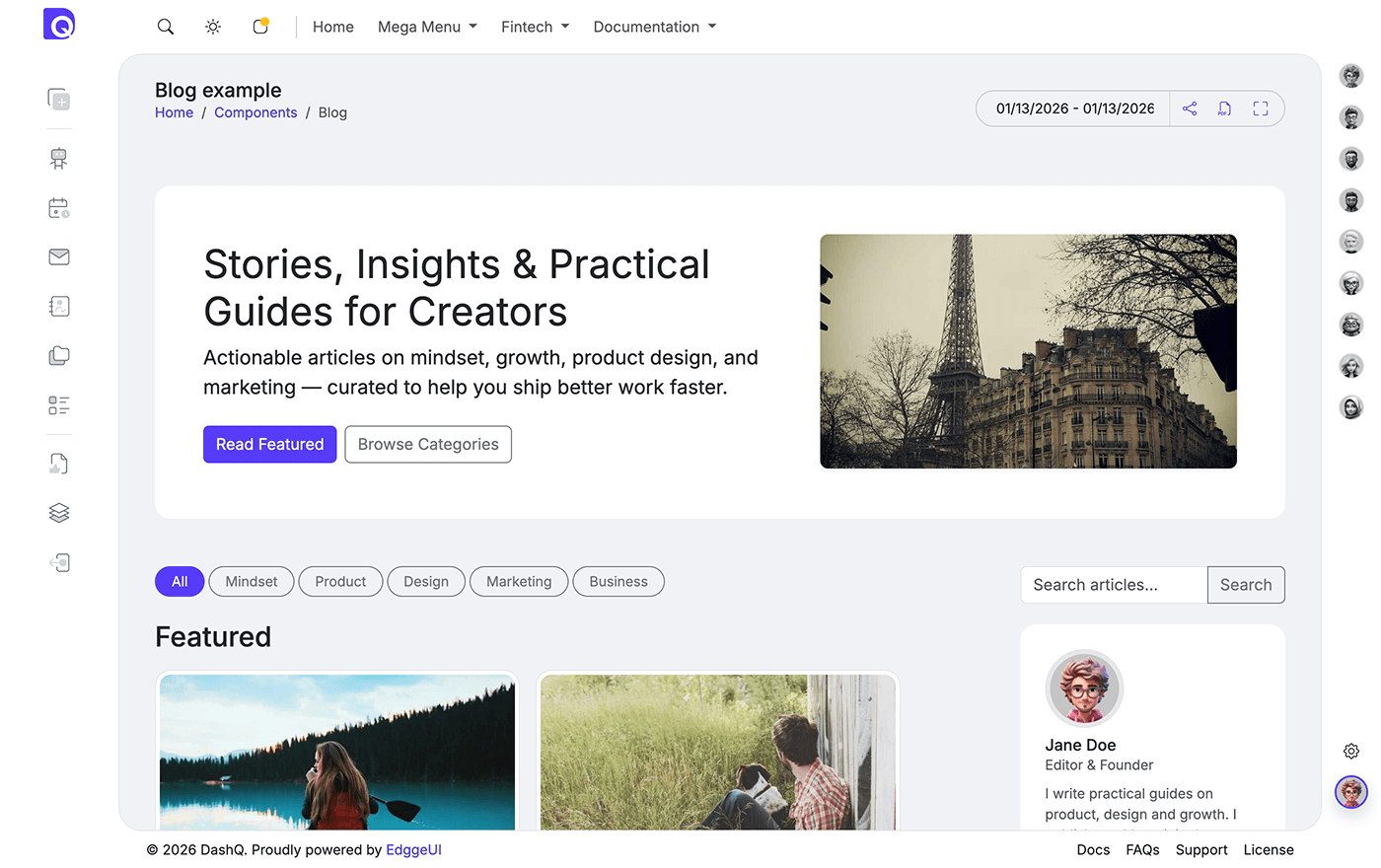Click the logout icon in sidebar
Screen dimensions: 1381x868
click(x=59, y=563)
